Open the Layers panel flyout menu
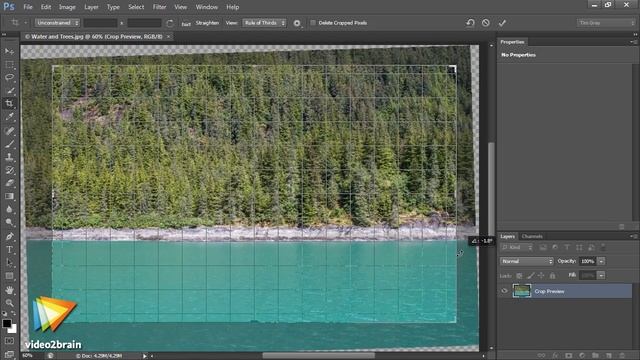Screen dimensions: 640x360 pos(633,236)
